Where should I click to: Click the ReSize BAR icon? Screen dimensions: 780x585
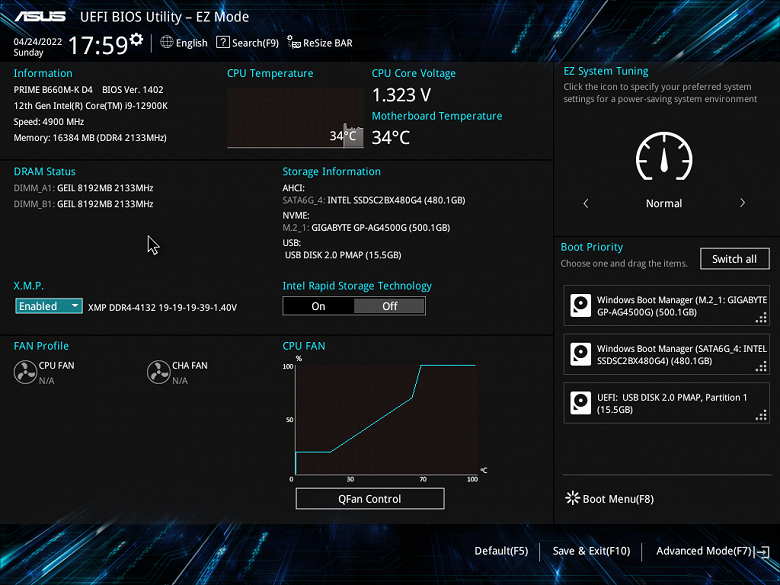(x=294, y=43)
